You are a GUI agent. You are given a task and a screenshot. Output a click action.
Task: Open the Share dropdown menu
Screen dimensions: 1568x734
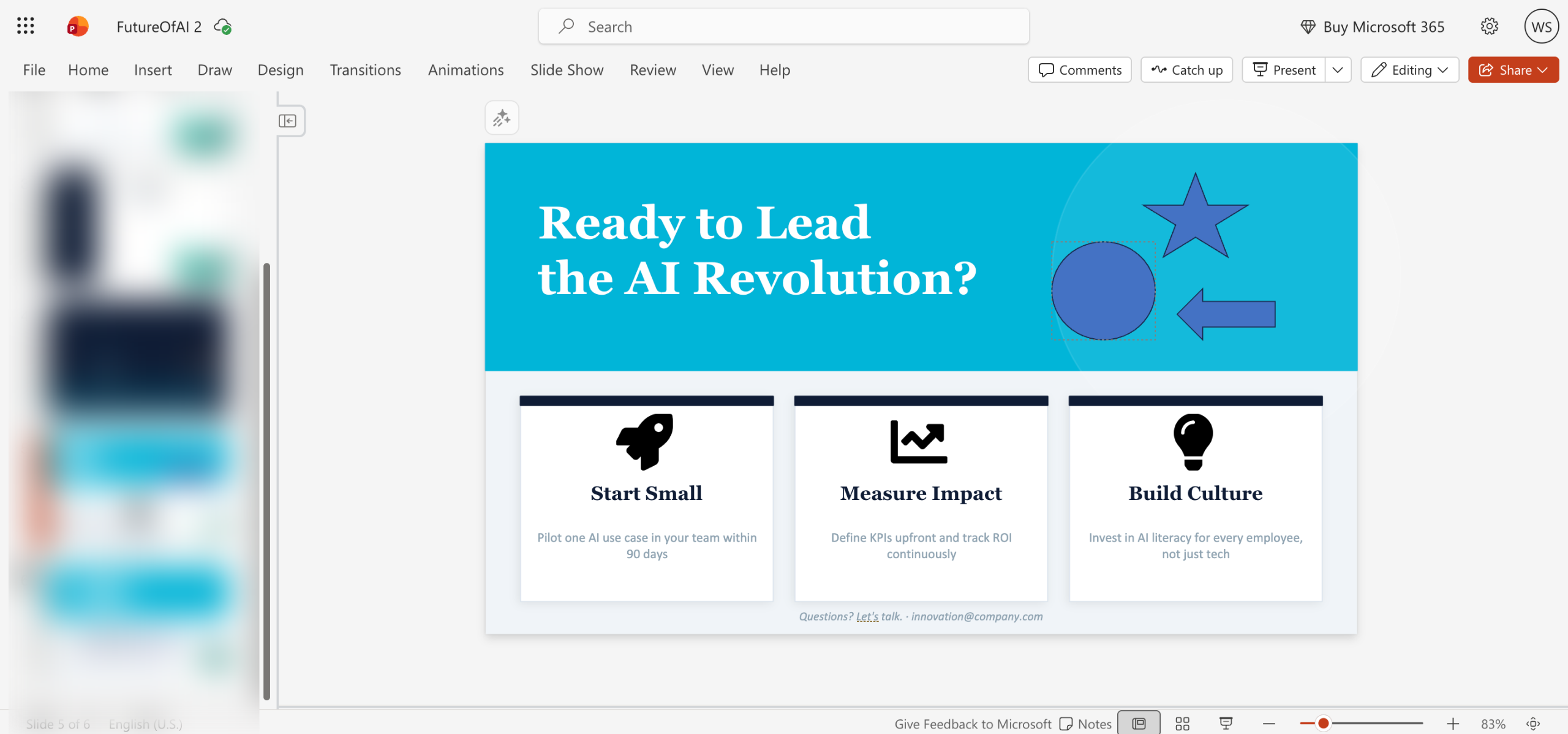click(x=1513, y=70)
